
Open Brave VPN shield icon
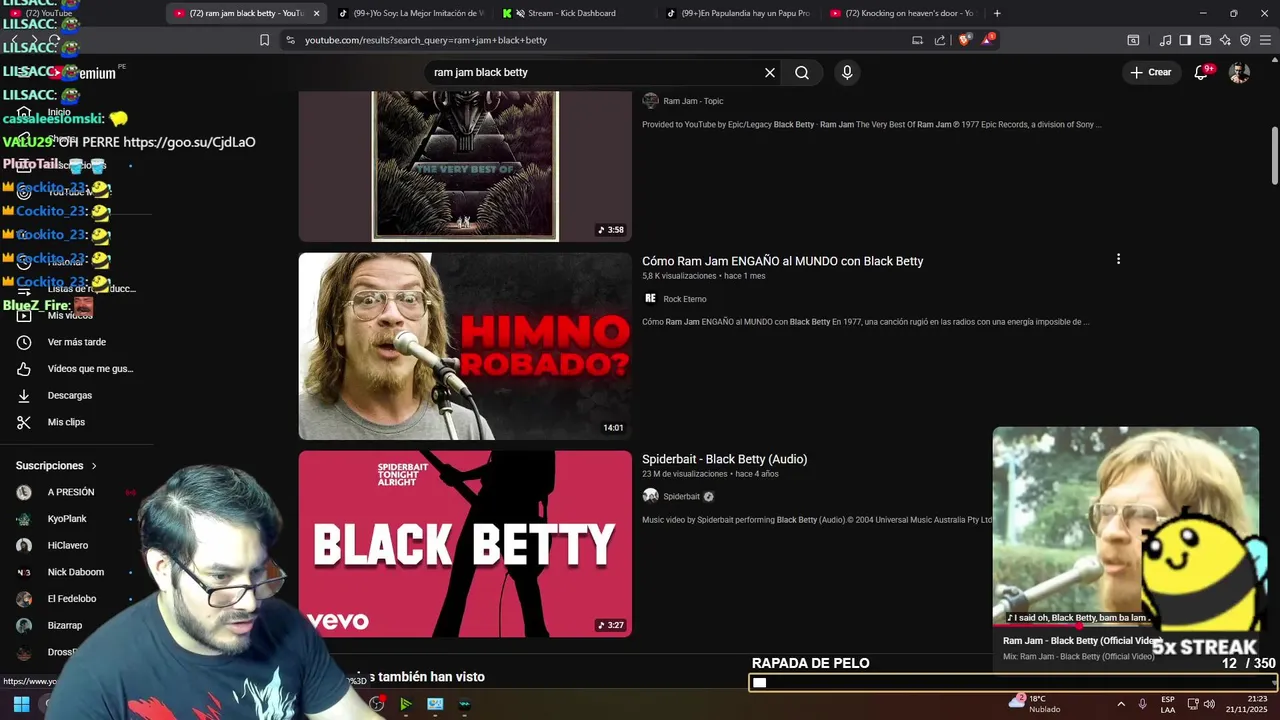[x=1245, y=40]
